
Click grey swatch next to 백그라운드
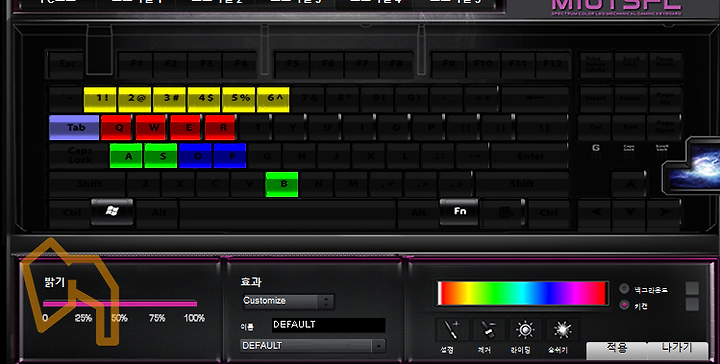pos(692,288)
